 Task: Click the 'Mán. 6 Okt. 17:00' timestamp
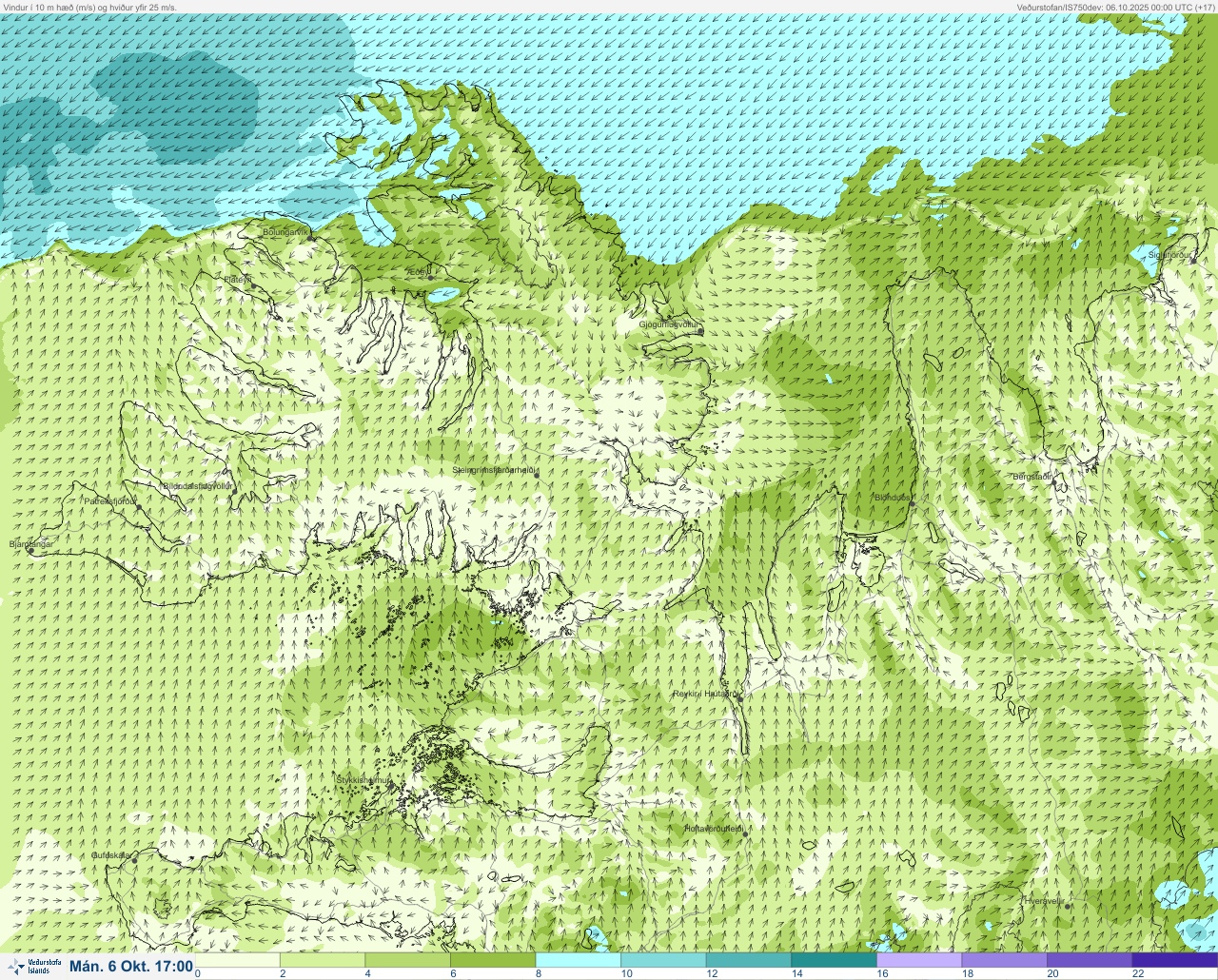click(131, 967)
